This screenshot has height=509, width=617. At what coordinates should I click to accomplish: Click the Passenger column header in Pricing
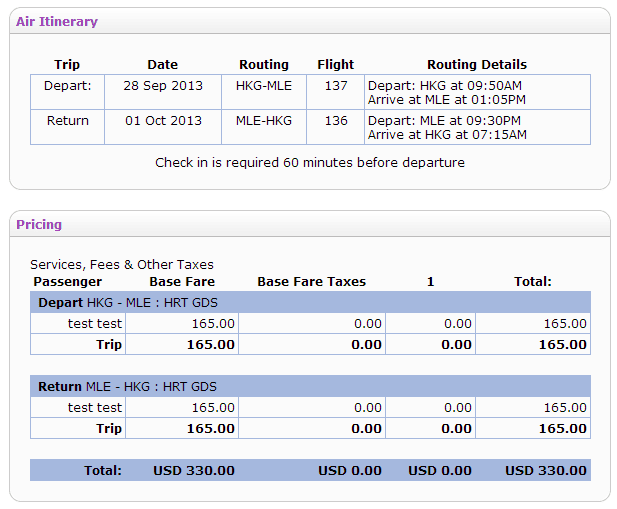(x=68, y=282)
